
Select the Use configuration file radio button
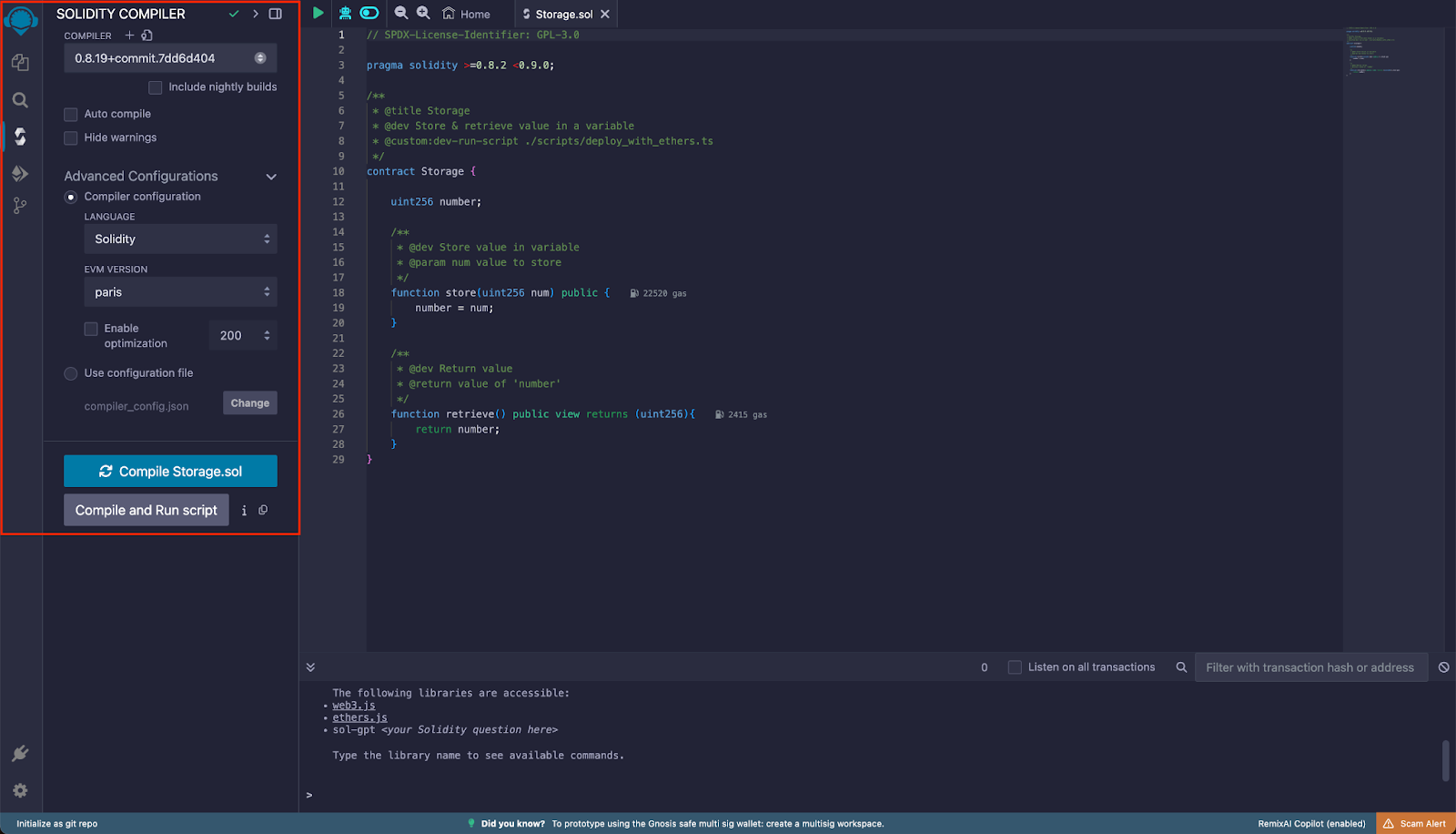tap(70, 373)
